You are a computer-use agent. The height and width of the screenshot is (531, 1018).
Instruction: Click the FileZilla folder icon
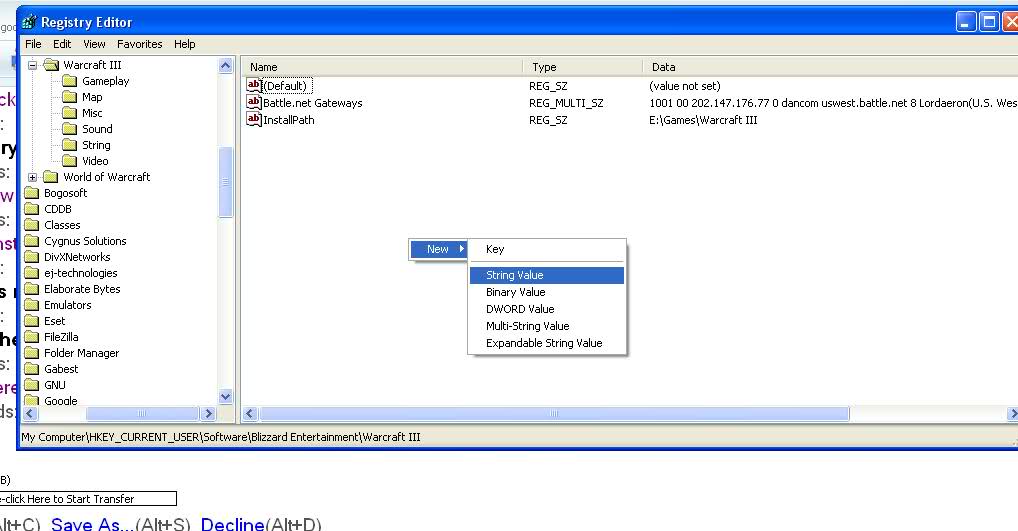pyautogui.click(x=31, y=337)
